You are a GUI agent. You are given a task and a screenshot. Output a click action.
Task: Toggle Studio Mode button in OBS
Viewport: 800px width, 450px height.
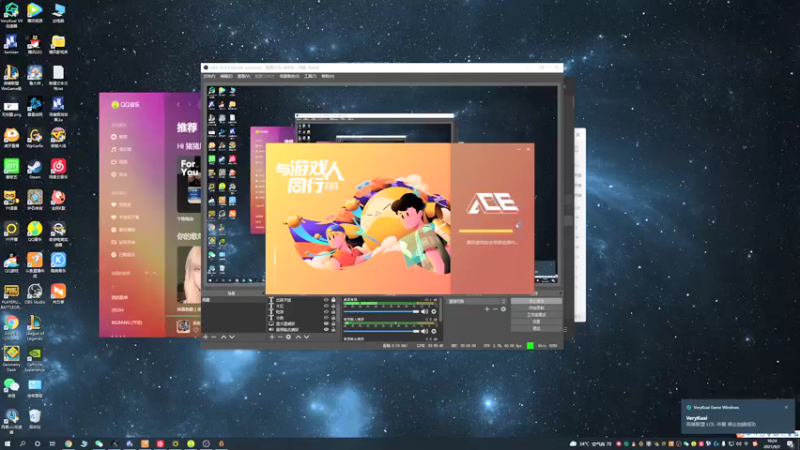coord(536,315)
